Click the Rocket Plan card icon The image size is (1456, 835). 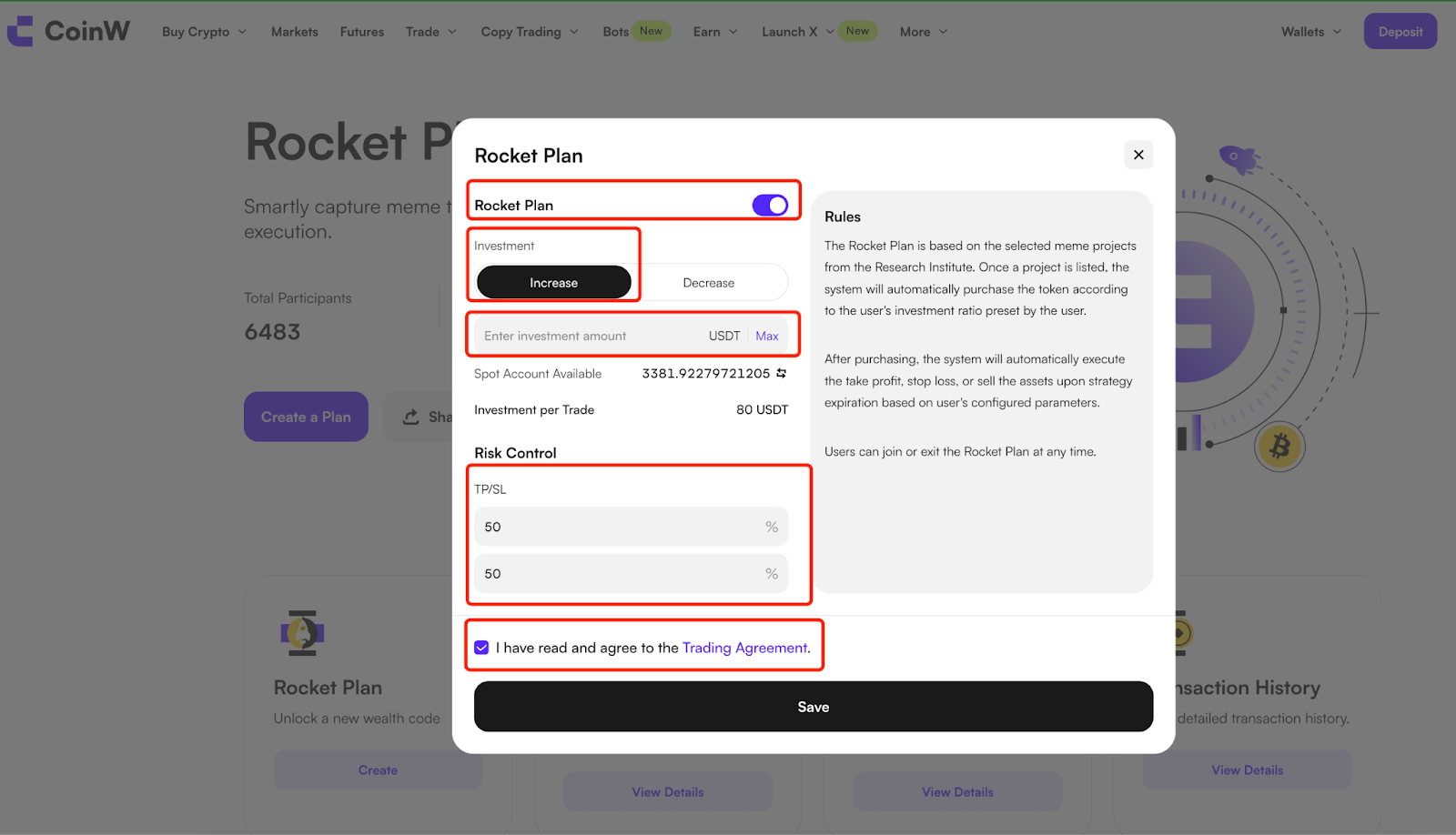[x=302, y=633]
